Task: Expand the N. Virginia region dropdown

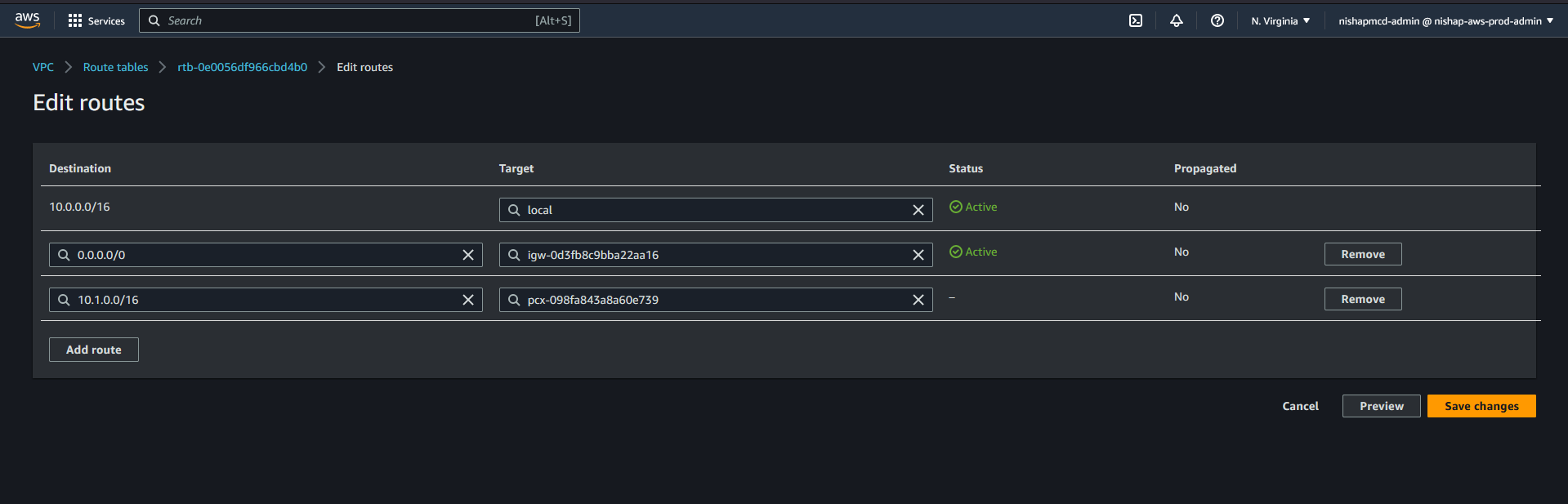Action: (x=1280, y=20)
